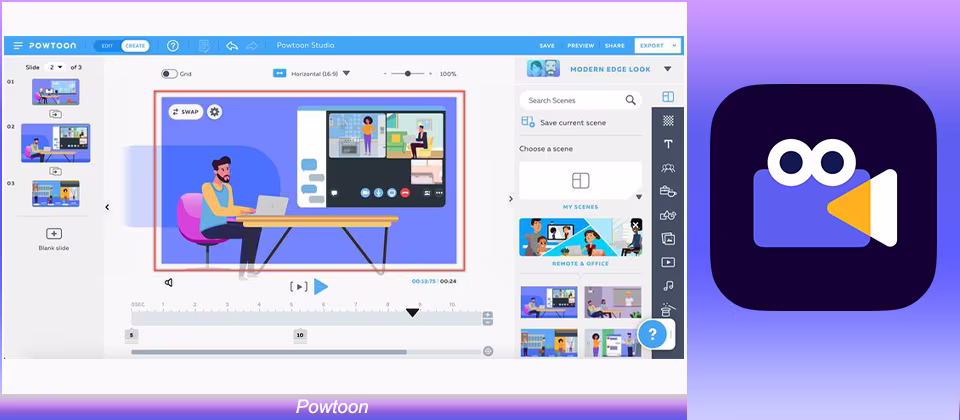Click SAVE in the top bar
960x420 pixels.
tap(547, 46)
